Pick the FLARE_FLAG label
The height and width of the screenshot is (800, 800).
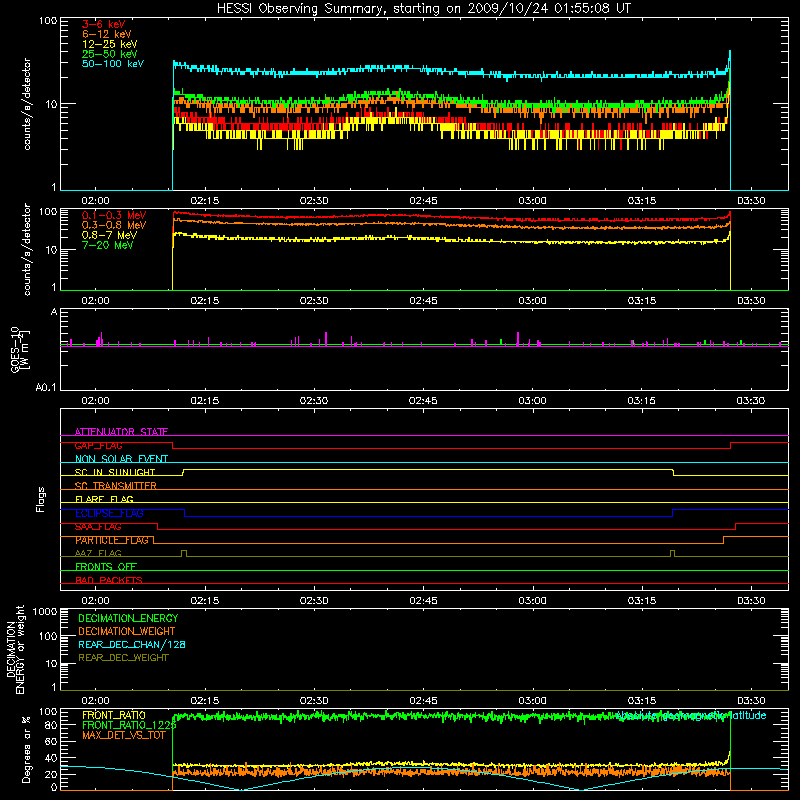coord(104,499)
